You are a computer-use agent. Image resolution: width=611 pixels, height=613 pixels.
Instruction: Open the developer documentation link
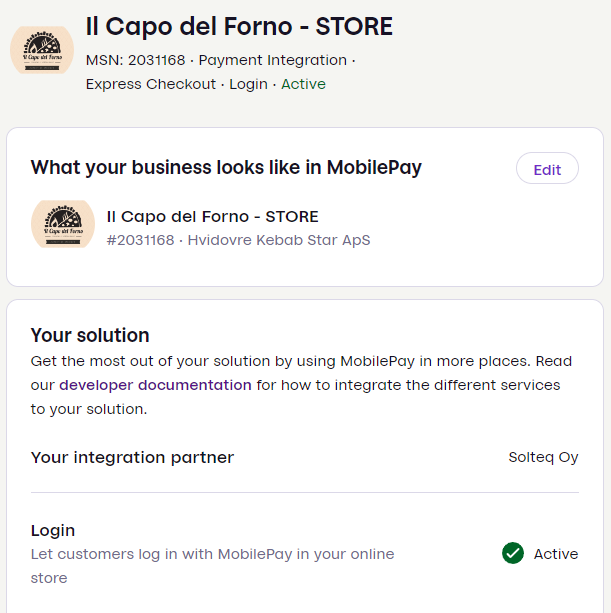coord(155,385)
